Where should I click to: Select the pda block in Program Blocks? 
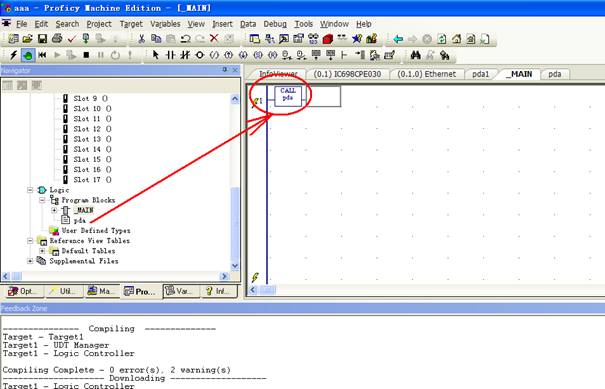coord(79,220)
